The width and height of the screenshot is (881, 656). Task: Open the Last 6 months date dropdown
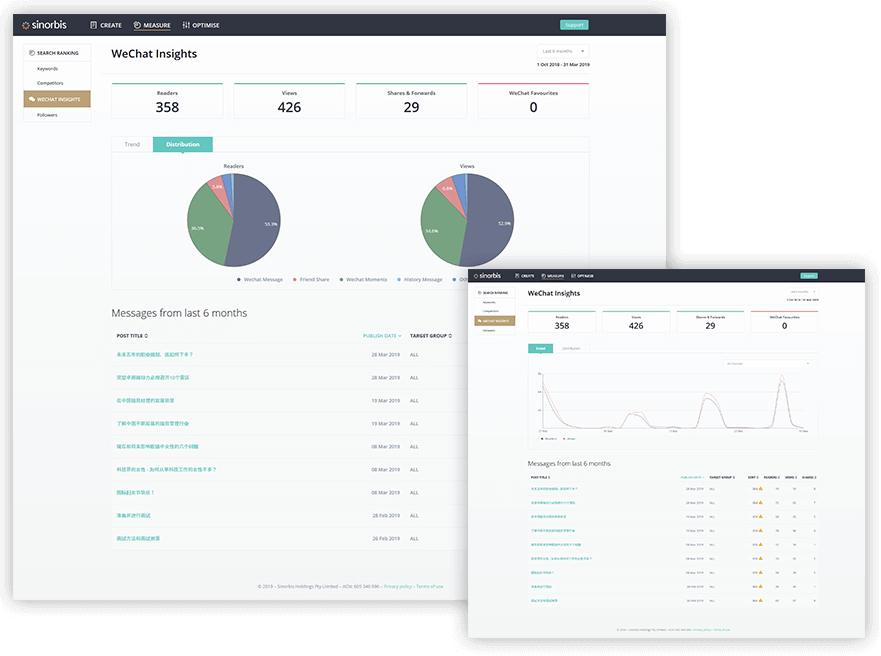coord(563,51)
